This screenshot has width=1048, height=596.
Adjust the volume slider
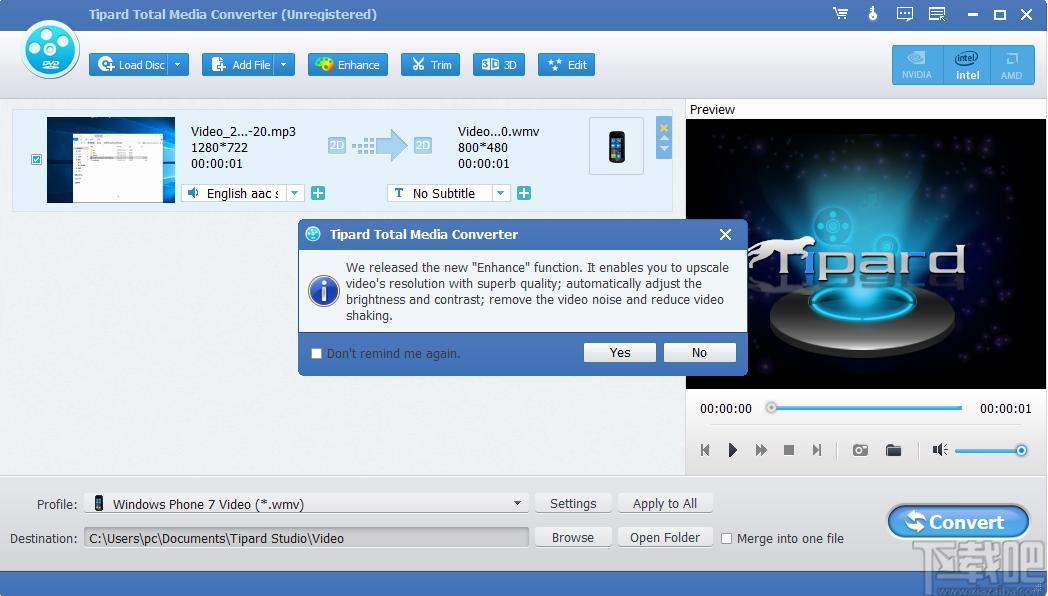(991, 451)
